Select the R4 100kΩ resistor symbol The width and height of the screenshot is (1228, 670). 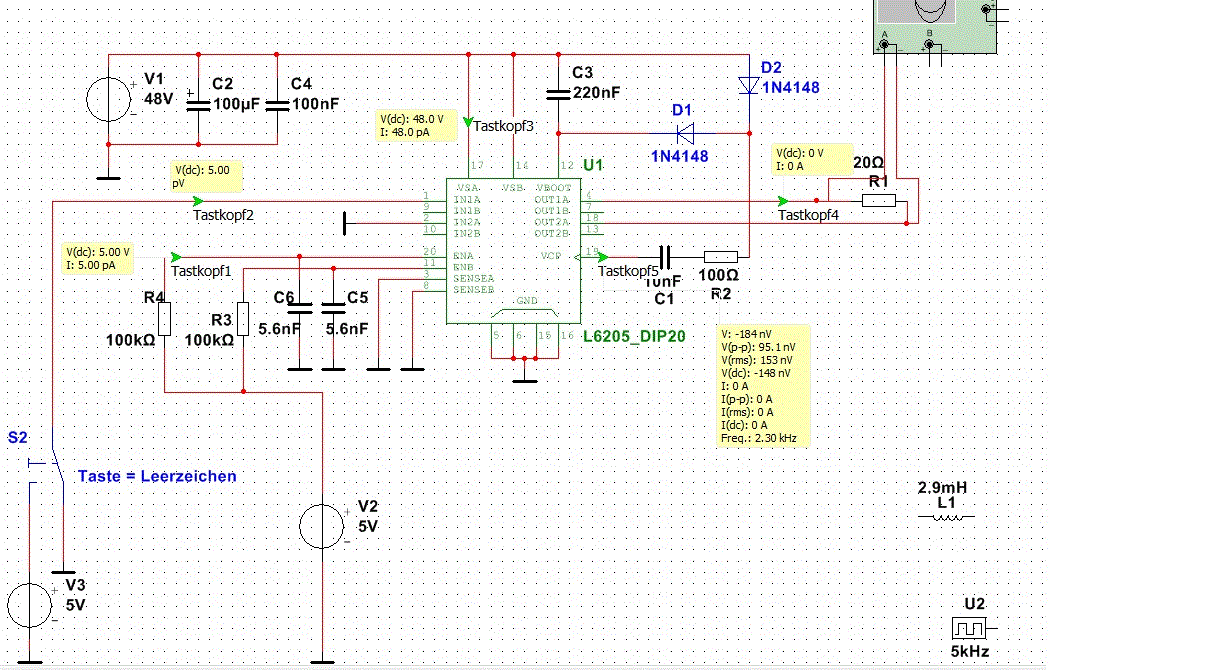pyautogui.click(x=165, y=318)
